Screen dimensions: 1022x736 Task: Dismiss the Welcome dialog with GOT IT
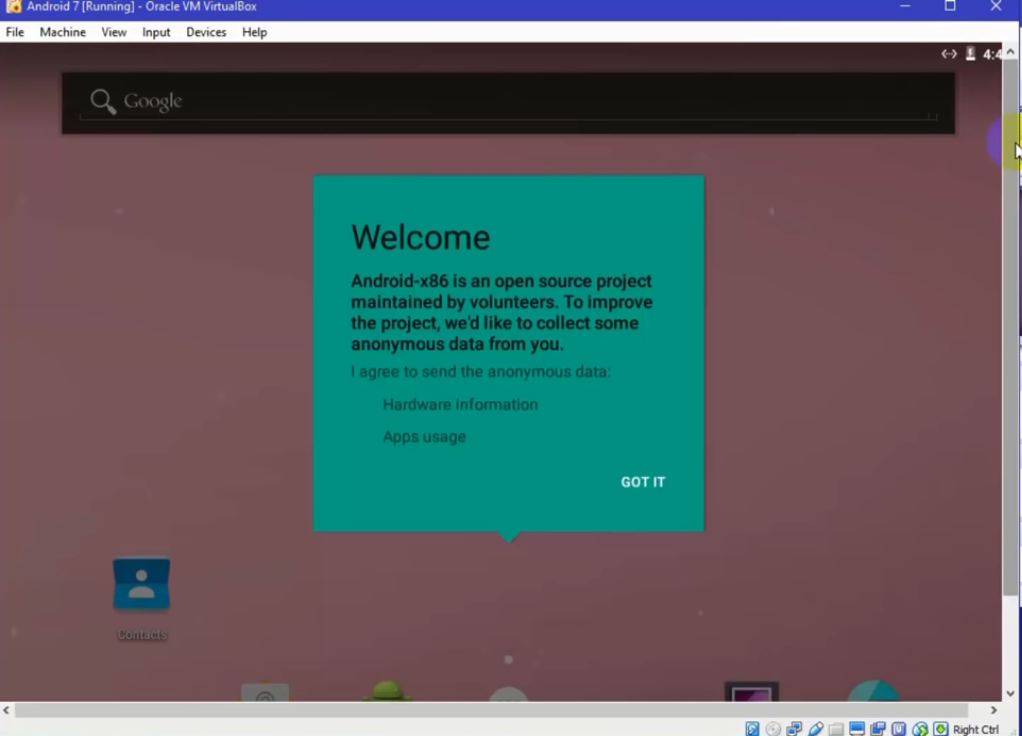pyautogui.click(x=643, y=482)
